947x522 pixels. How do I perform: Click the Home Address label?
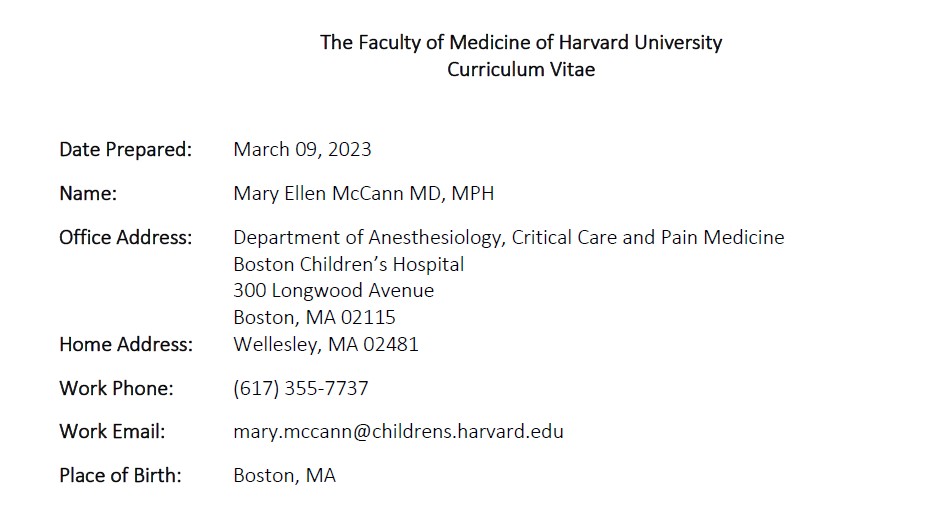pyautogui.click(x=125, y=345)
